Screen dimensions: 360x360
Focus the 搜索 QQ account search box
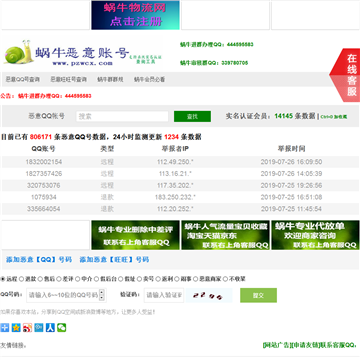tap(122, 116)
